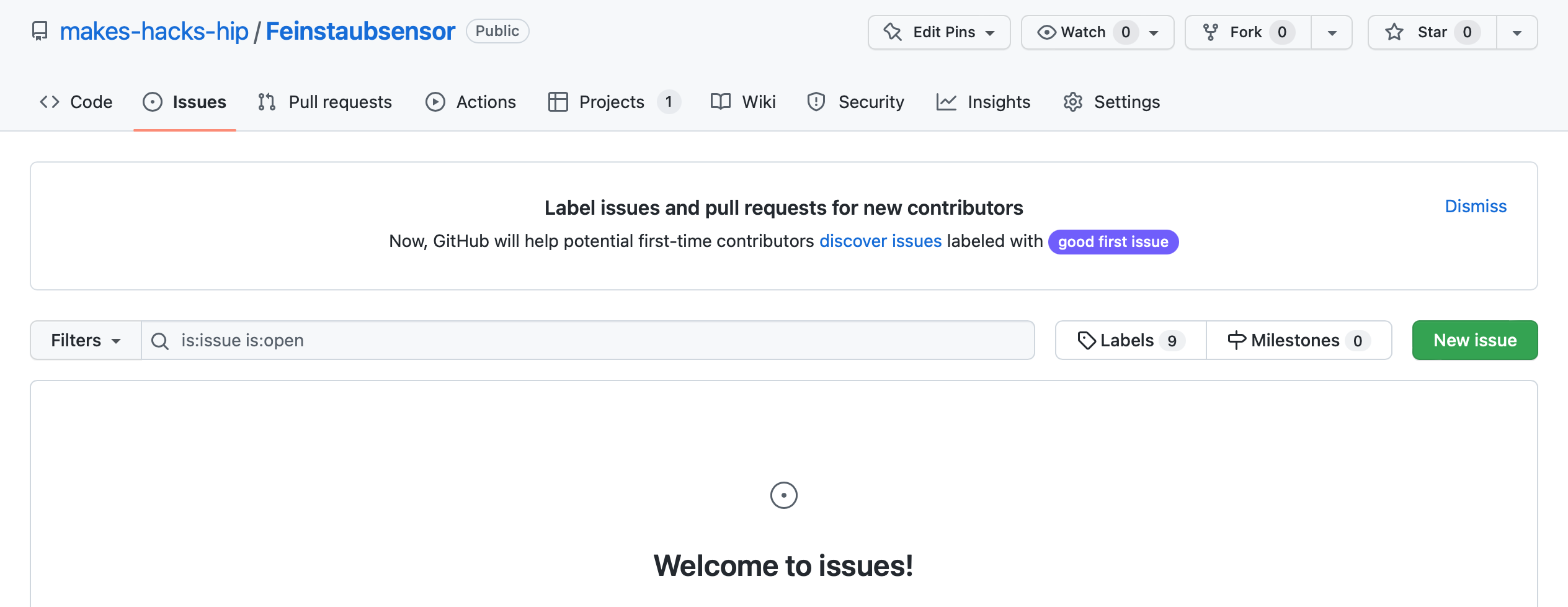This screenshot has width=1568, height=607.
Task: Click the purple good first issue label
Action: click(x=1113, y=241)
